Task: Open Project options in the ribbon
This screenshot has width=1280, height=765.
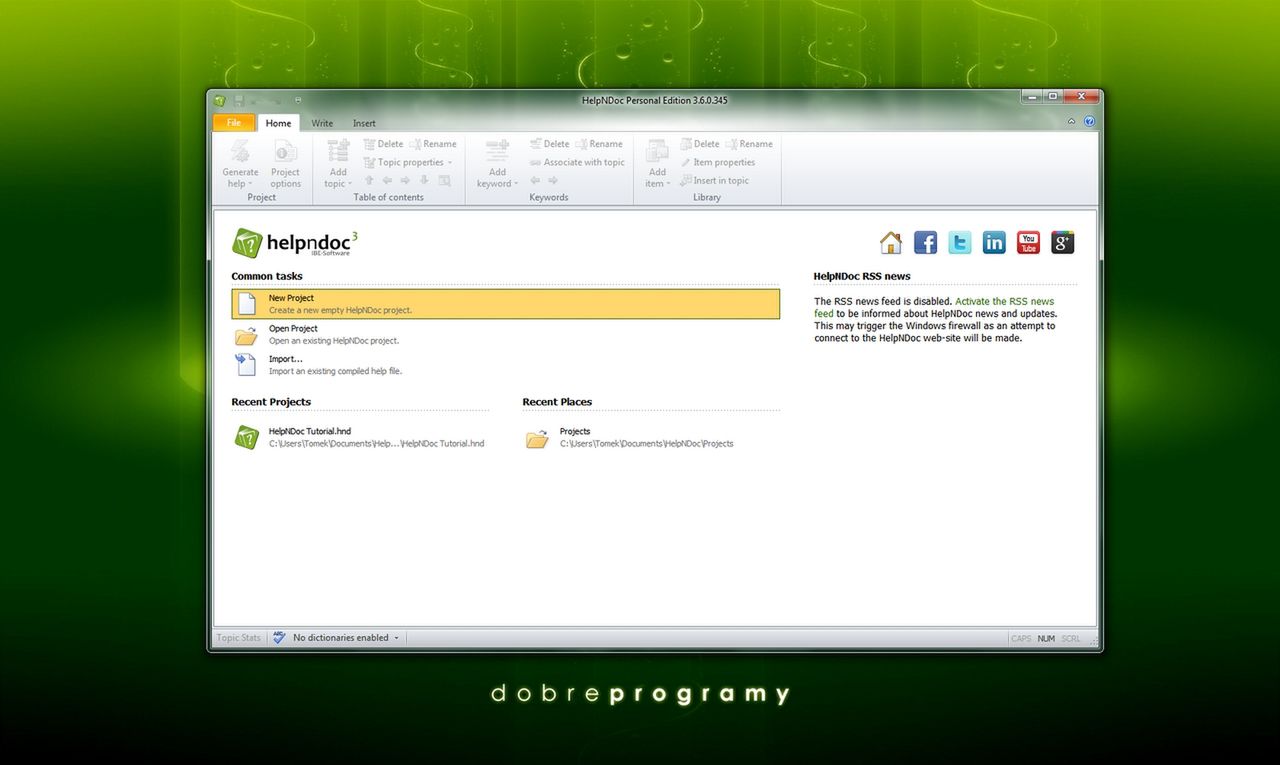Action: click(285, 164)
